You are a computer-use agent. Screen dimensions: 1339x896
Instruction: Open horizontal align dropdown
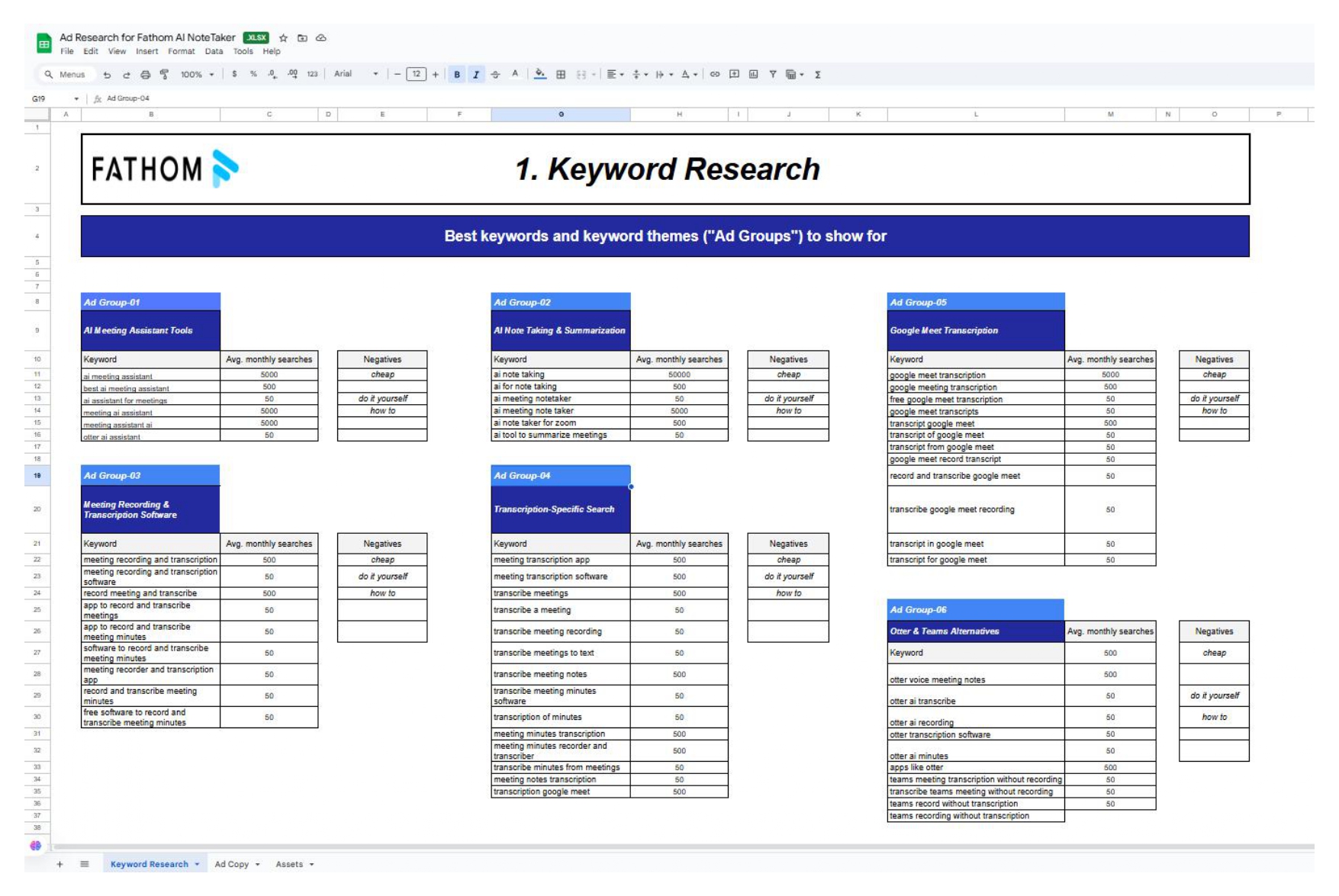tap(615, 75)
